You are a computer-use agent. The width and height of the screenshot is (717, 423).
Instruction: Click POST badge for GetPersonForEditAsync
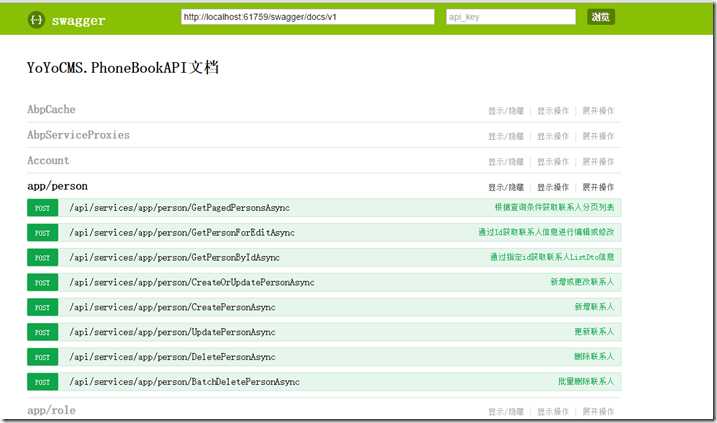click(x=43, y=233)
